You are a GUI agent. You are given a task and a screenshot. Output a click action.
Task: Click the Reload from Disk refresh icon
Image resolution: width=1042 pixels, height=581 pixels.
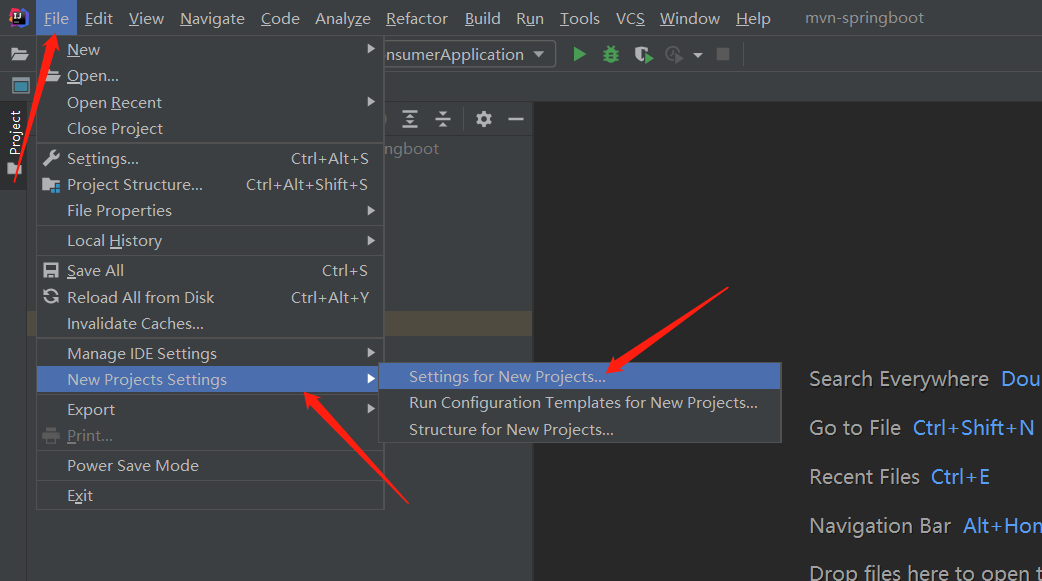pos(51,296)
